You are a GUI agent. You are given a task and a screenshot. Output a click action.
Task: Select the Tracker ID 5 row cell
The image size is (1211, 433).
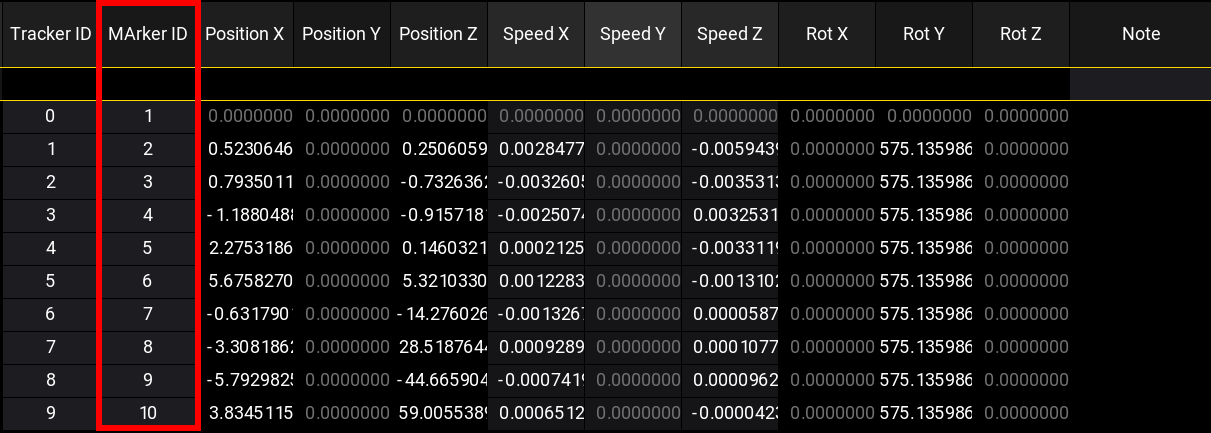[50, 281]
